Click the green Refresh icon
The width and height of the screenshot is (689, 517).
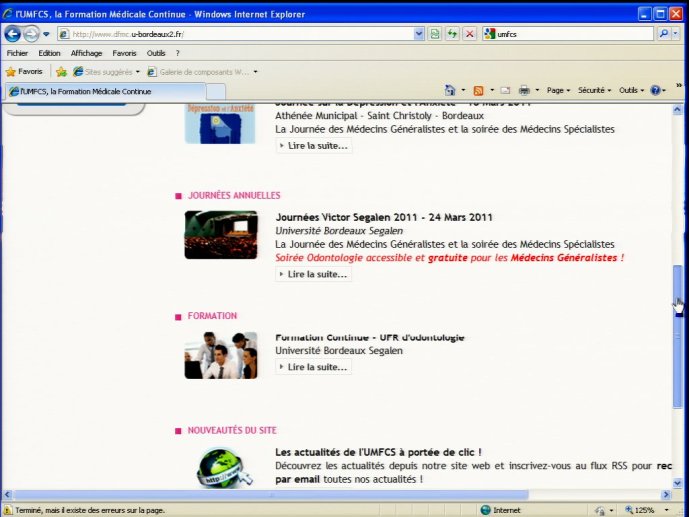point(452,34)
